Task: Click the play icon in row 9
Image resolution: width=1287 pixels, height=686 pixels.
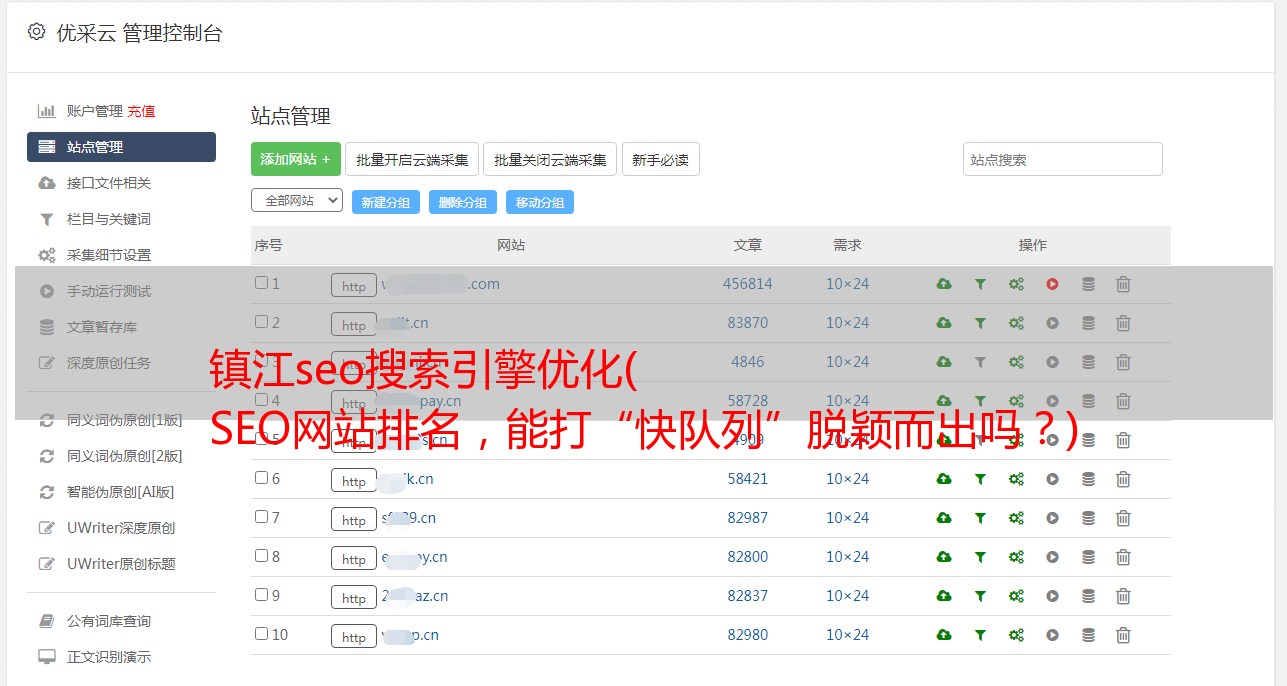Action: click(x=1052, y=596)
